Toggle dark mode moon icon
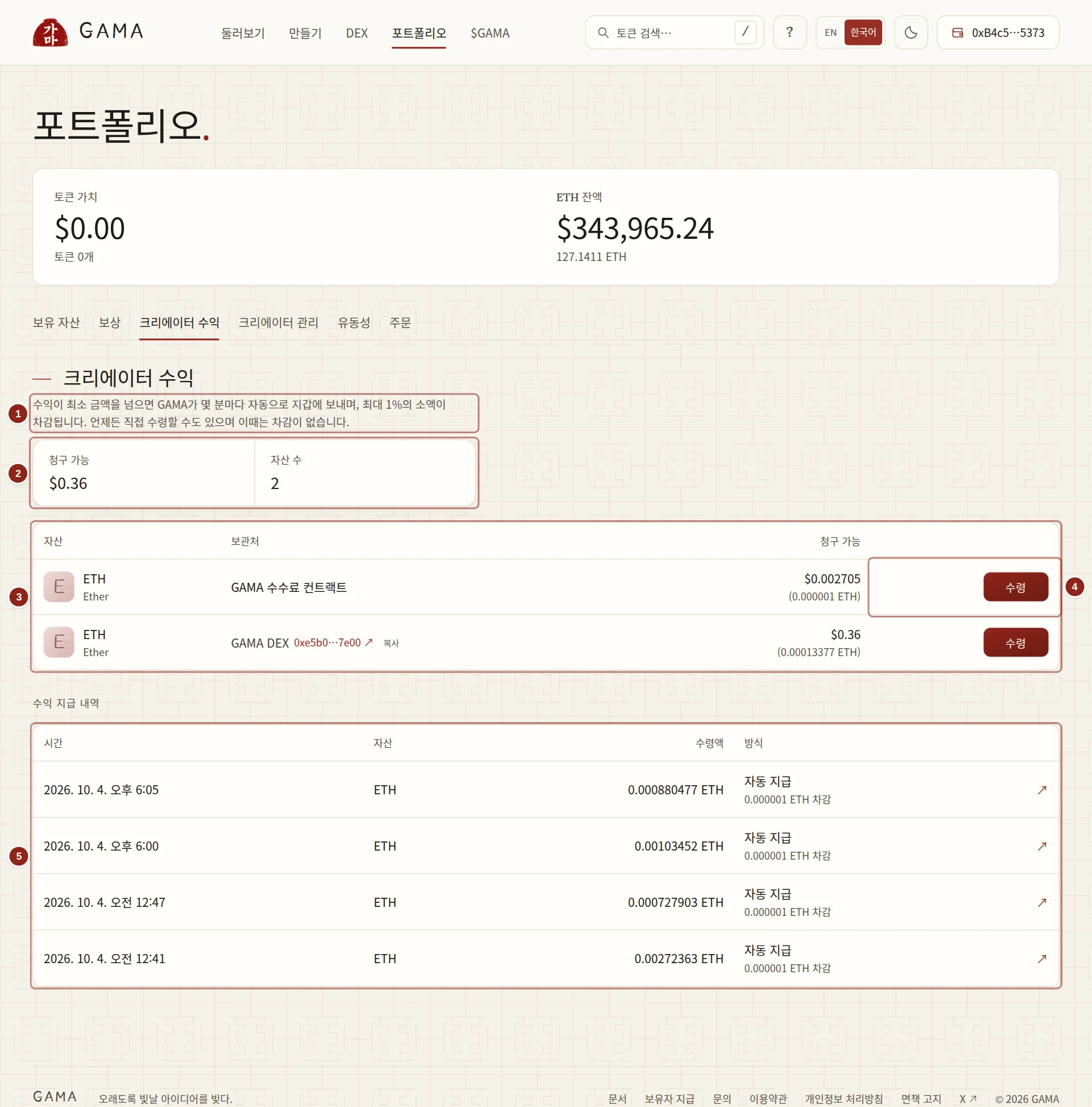1092x1107 pixels. 911,32
